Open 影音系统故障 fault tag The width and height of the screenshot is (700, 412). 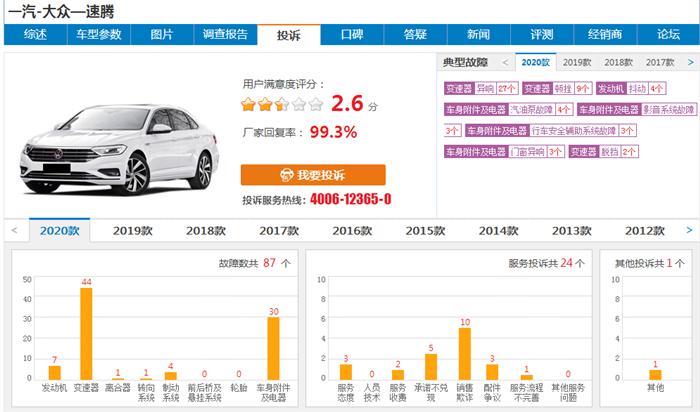[x=637, y=109]
